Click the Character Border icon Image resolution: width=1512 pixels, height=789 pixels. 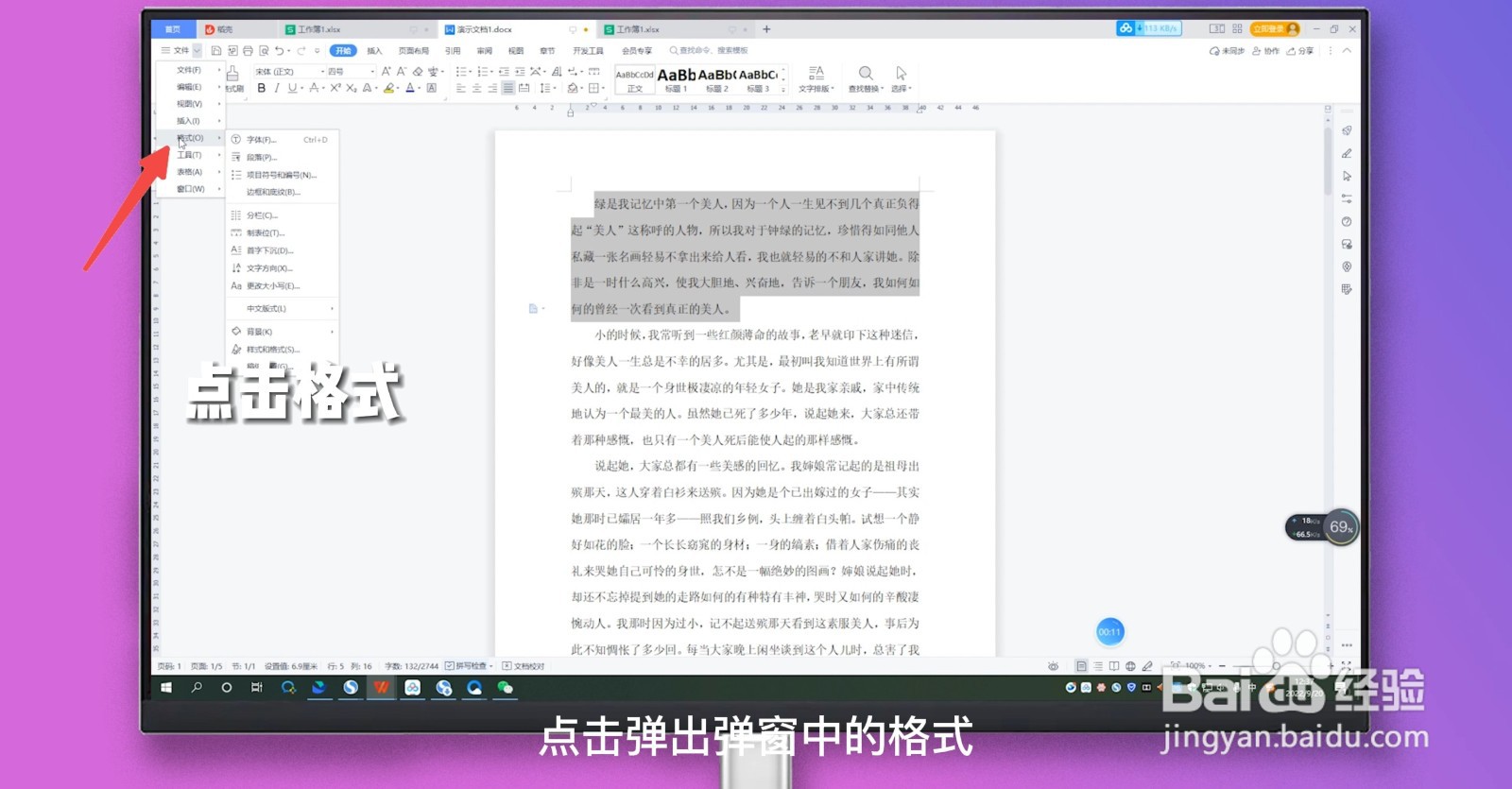point(432,88)
